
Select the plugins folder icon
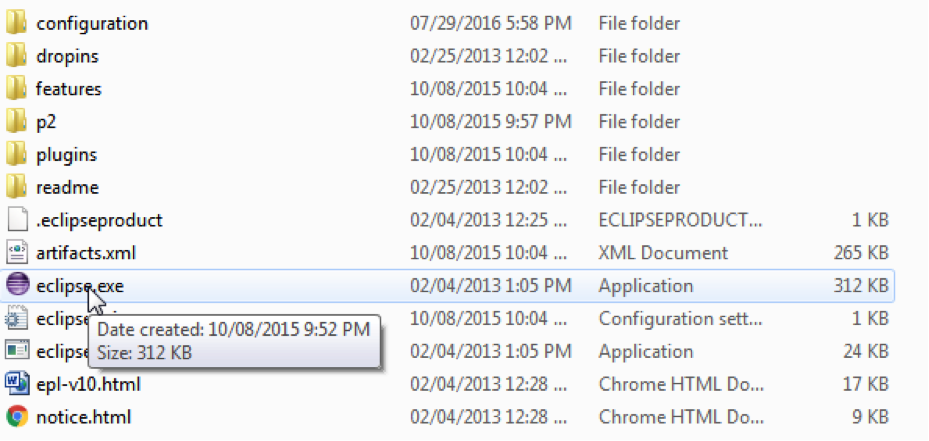click(x=17, y=155)
